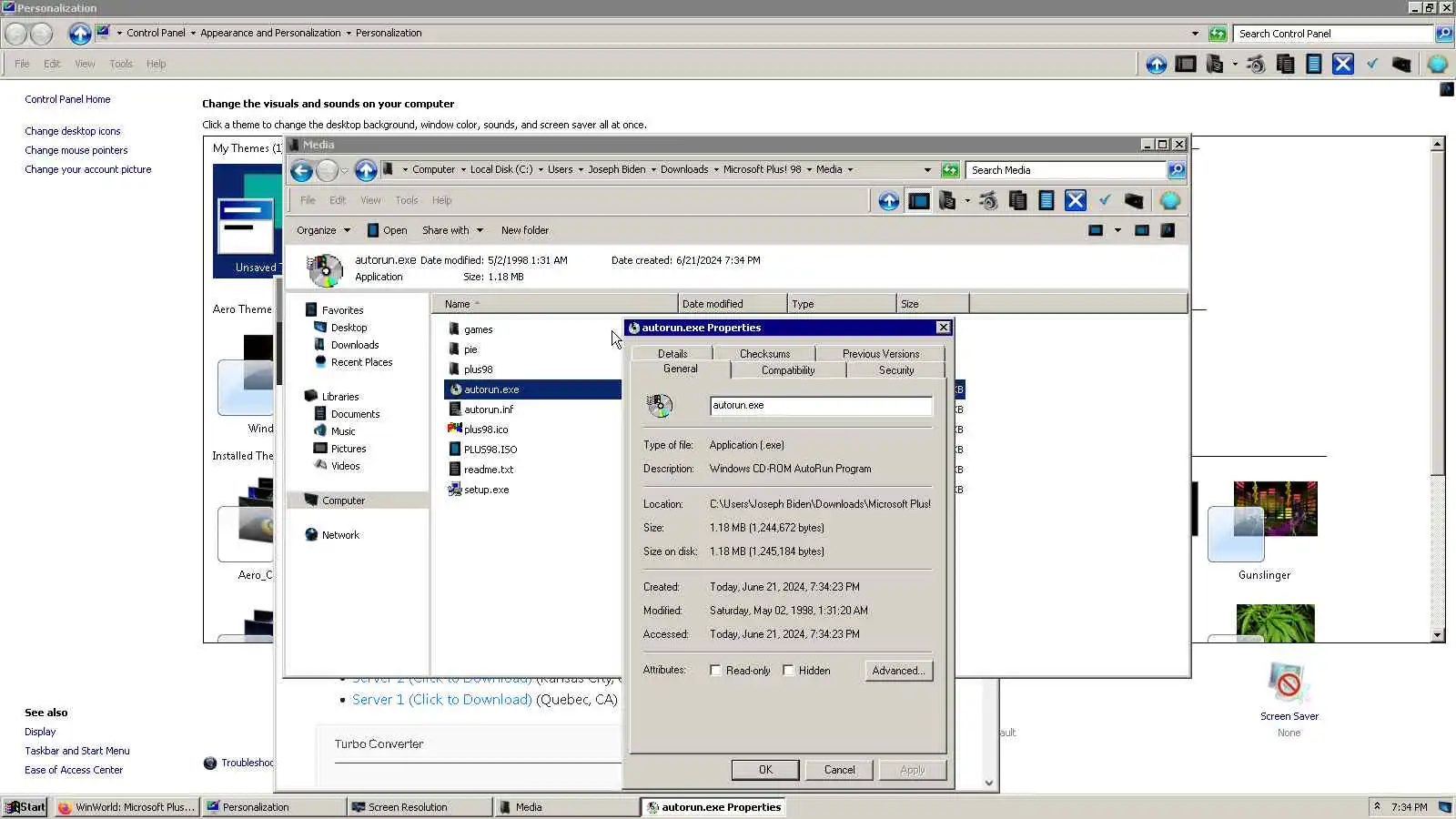
Task: Expand the dropdown arrow after Control Panel breadcrumb
Action: (x=193, y=34)
